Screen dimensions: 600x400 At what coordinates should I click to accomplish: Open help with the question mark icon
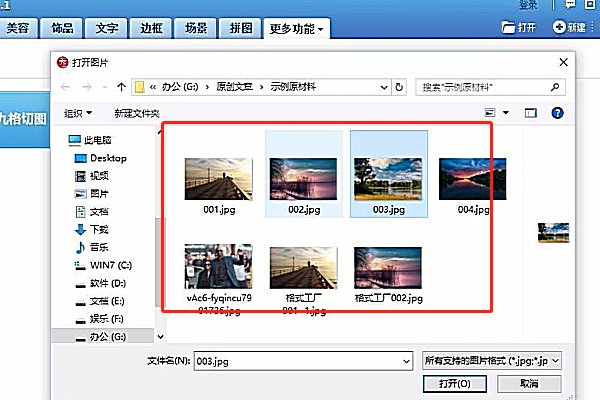coord(557,113)
